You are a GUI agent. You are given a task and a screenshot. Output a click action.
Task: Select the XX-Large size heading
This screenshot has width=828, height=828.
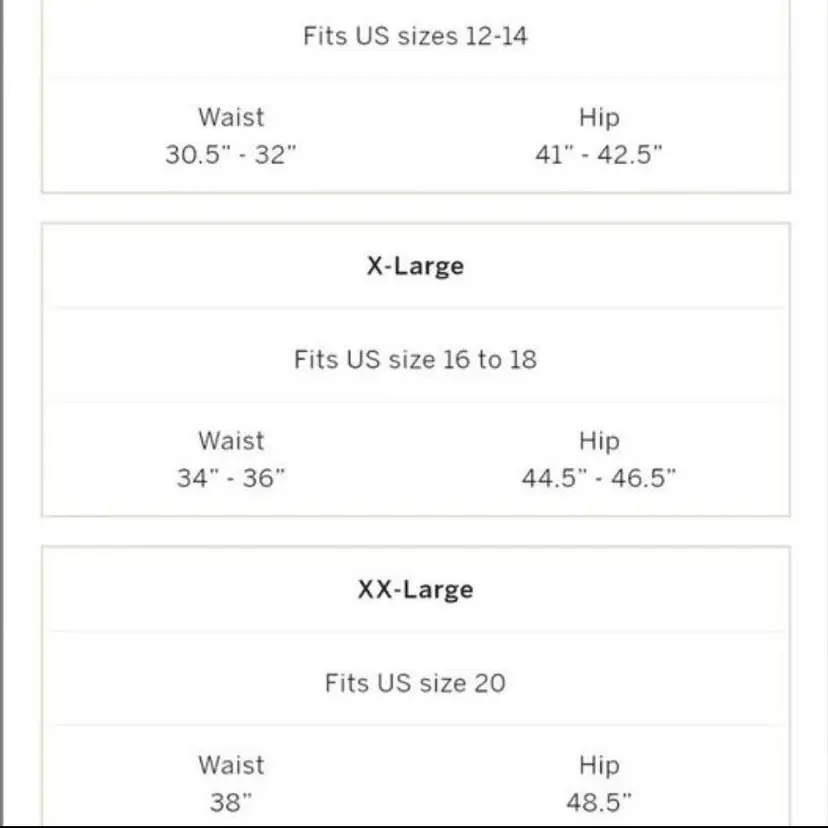414,589
